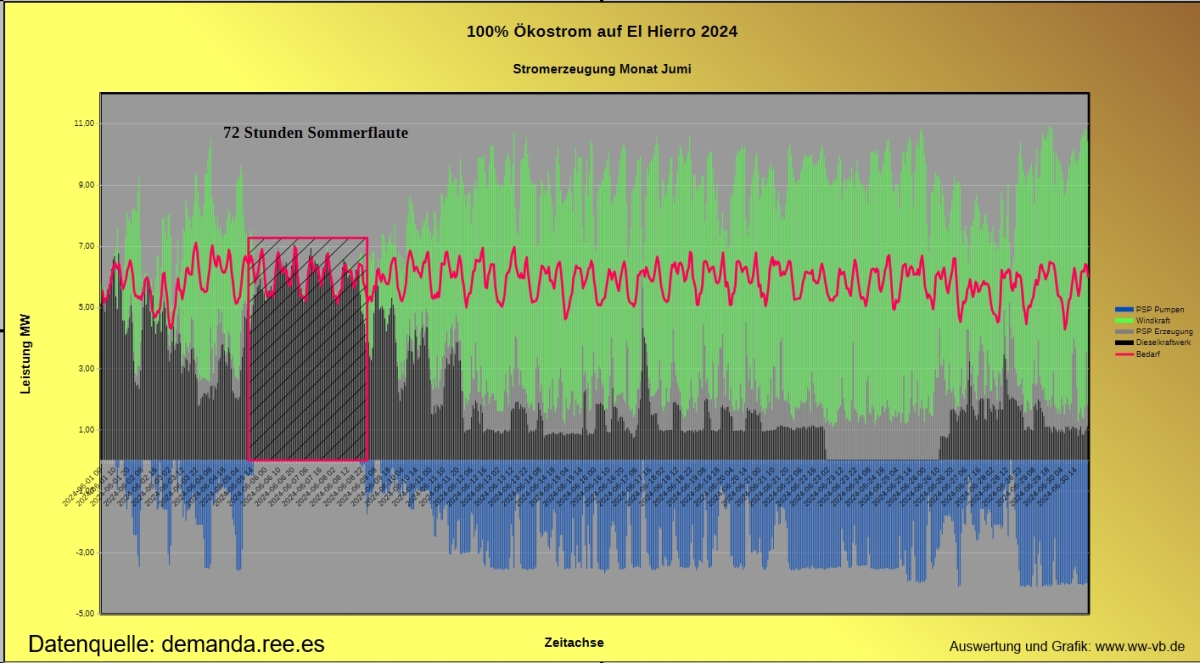This screenshot has height=663, width=1200.
Task: Click the '72 Stunden Sommerflaute' annotation text
Action: point(315,132)
